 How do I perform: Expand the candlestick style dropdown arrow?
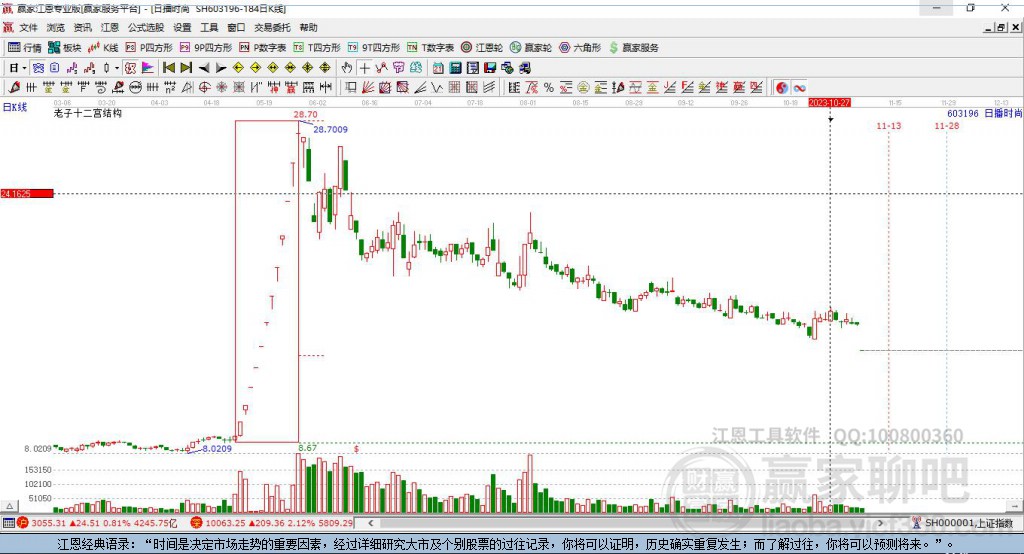pos(117,68)
